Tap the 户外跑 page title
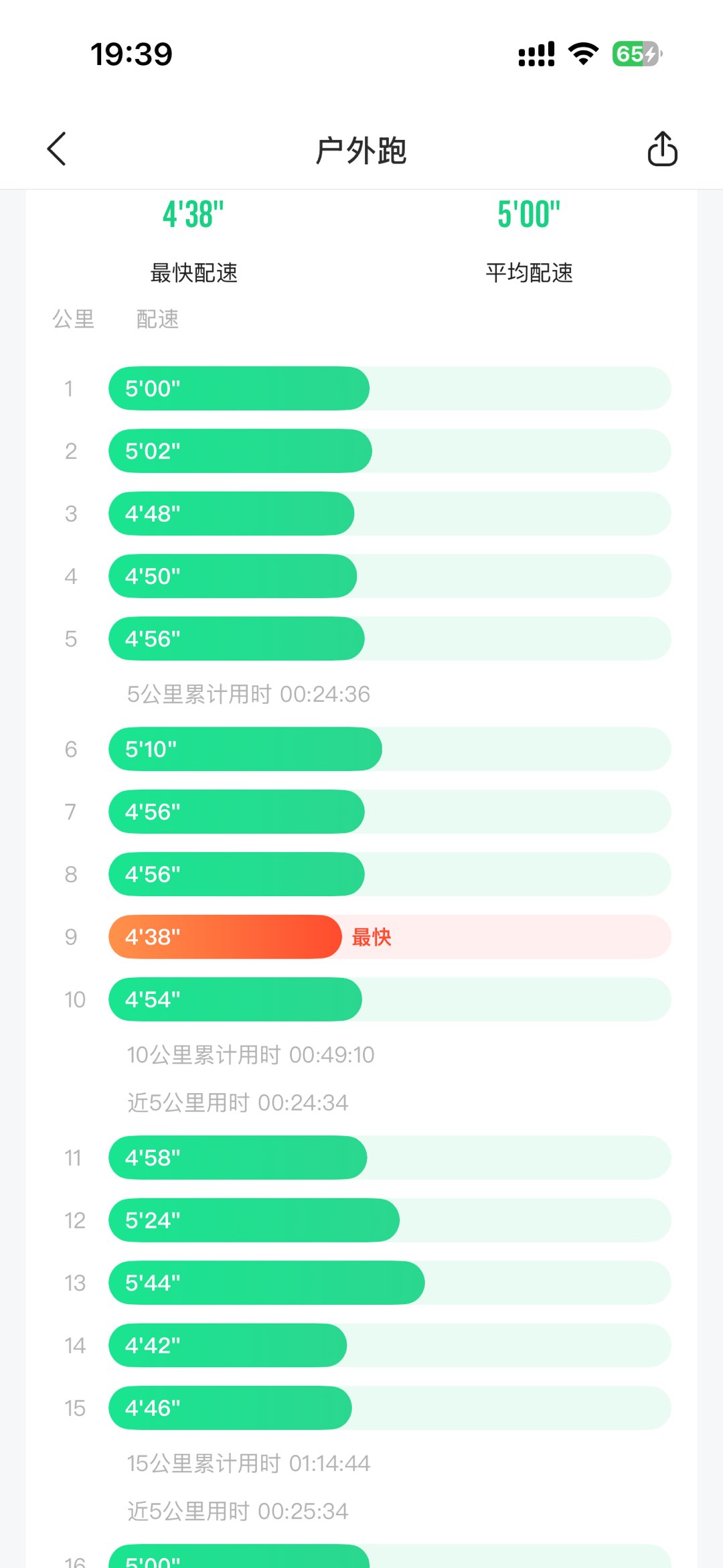 tap(361, 150)
